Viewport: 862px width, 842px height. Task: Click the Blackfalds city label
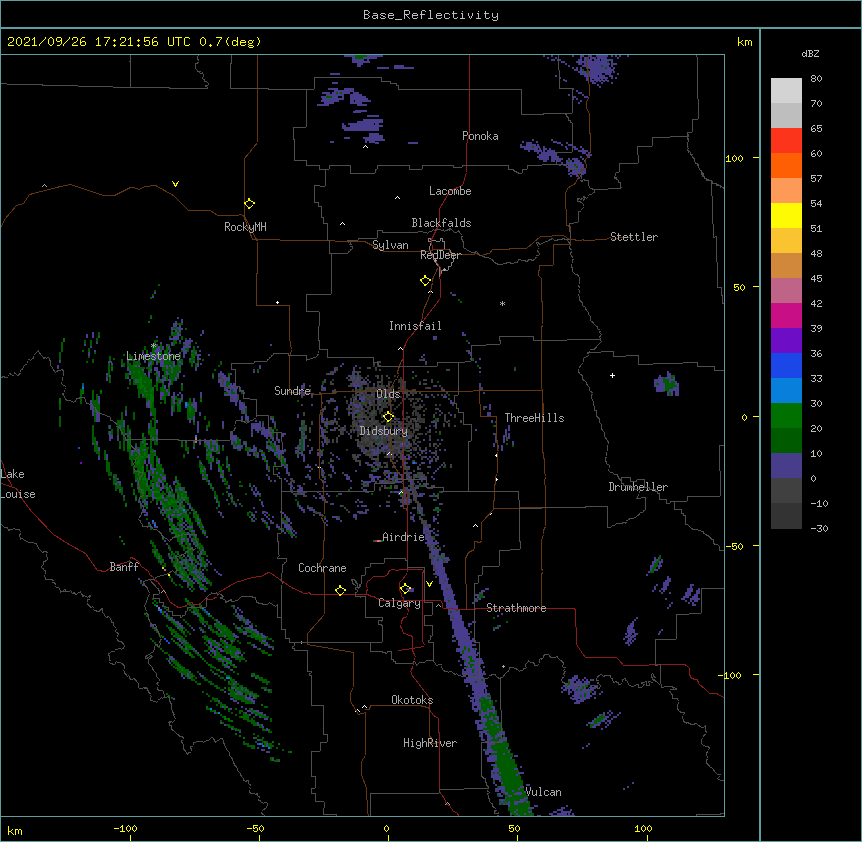pos(441,223)
